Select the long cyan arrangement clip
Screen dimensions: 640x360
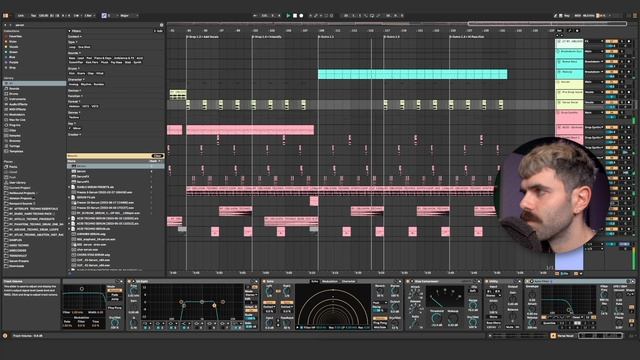click(x=413, y=74)
